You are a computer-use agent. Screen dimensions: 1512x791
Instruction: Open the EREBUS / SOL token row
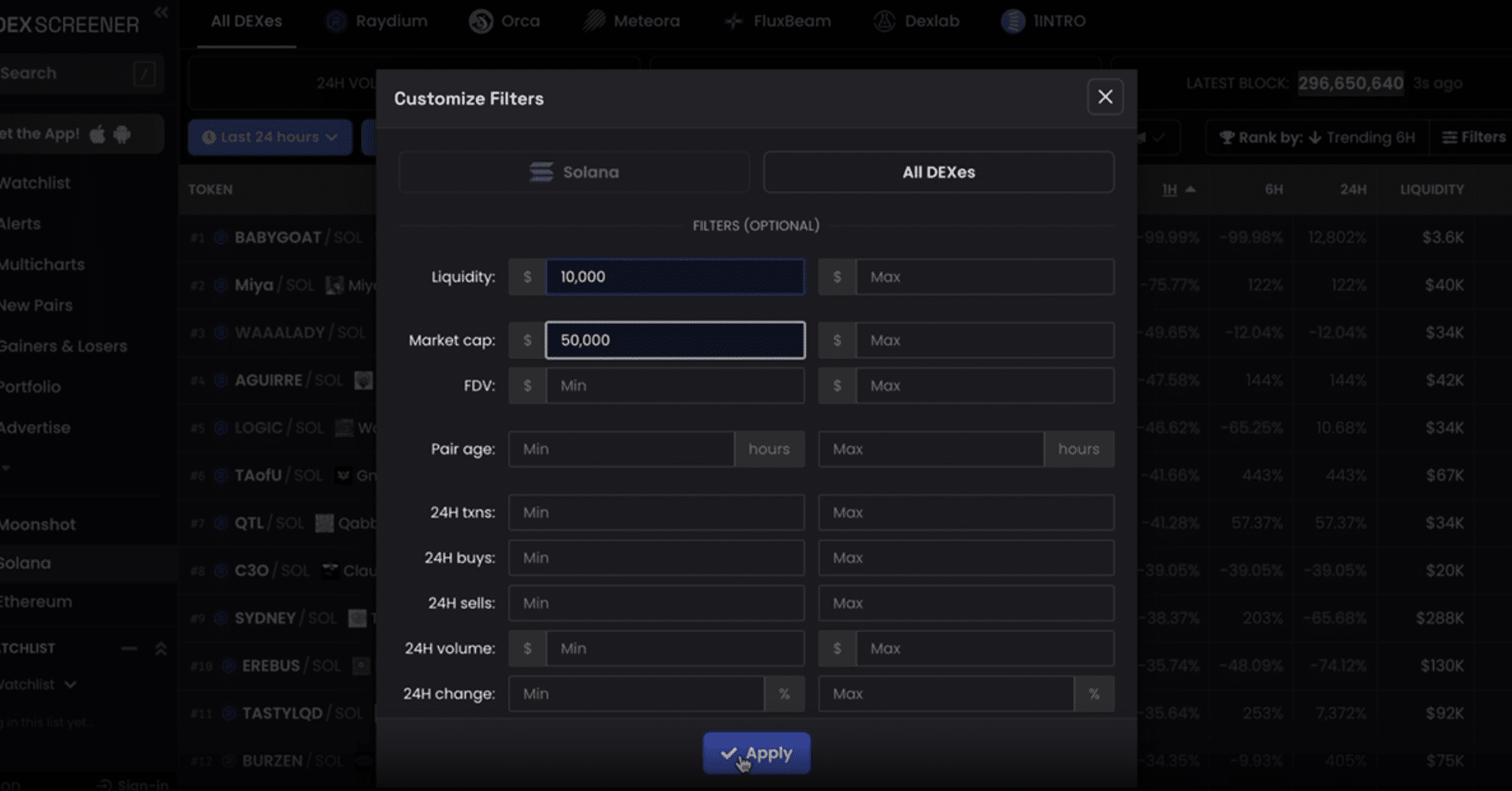(x=277, y=666)
